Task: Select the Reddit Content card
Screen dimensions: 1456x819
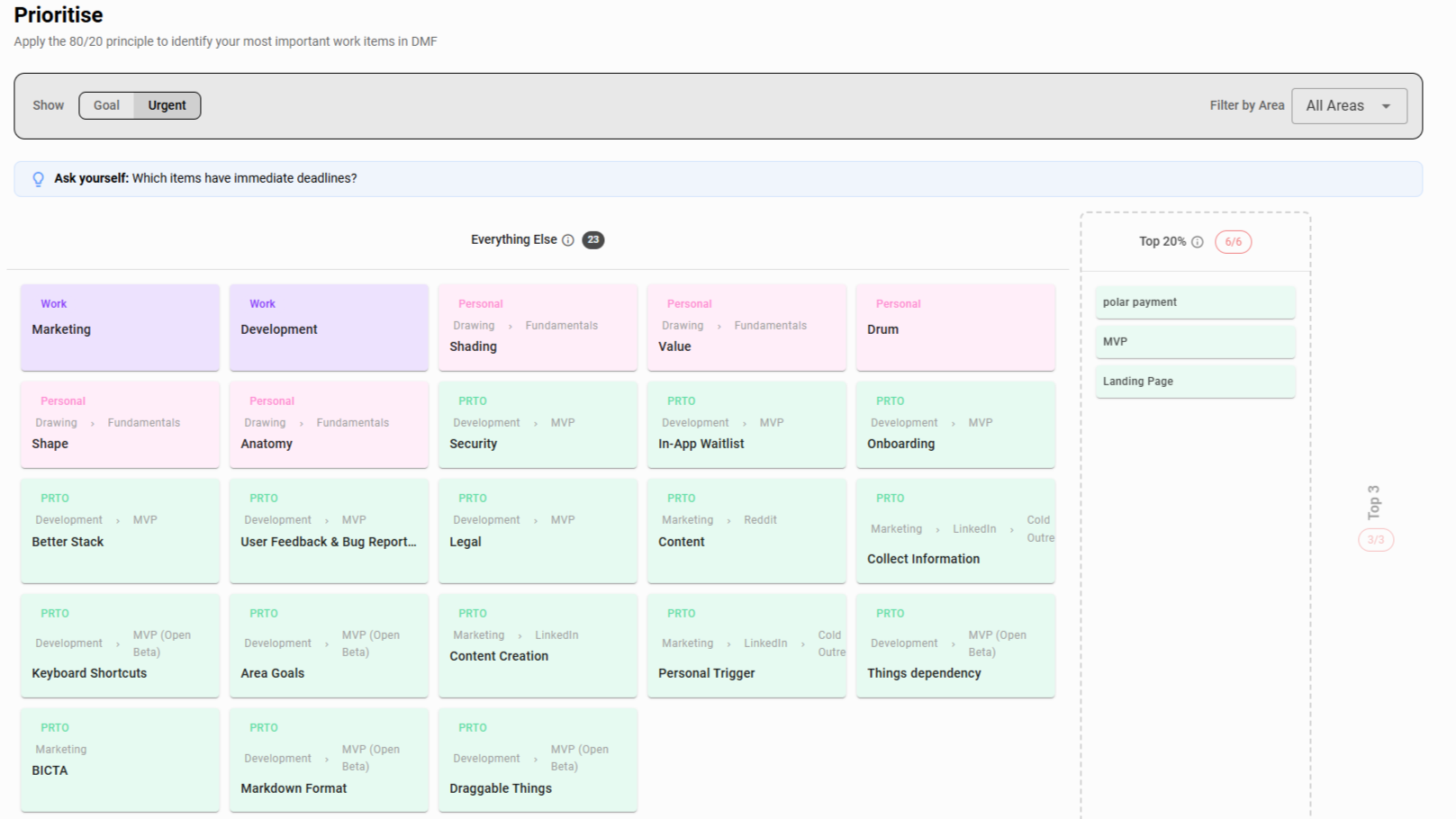Action: click(x=746, y=531)
